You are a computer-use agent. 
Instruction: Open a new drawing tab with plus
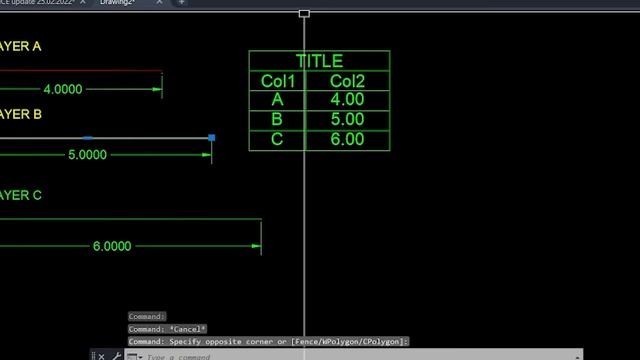click(x=182, y=2)
